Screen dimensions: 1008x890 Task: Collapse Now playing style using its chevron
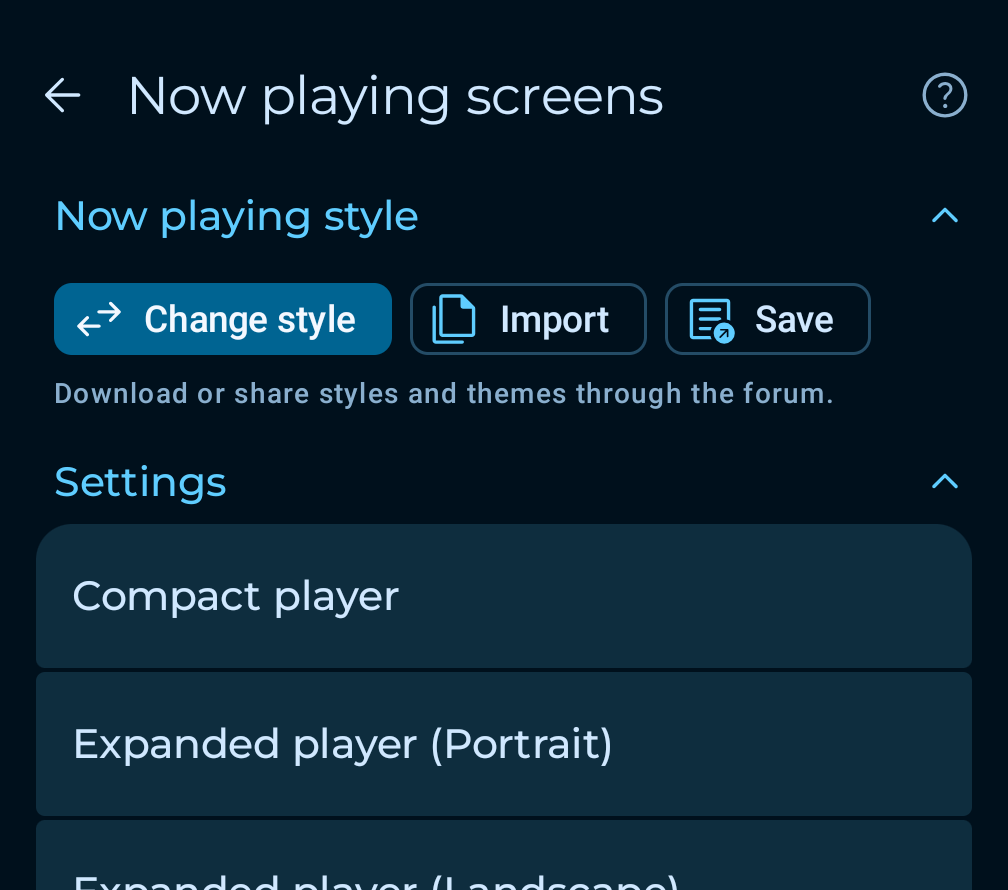[944, 216]
